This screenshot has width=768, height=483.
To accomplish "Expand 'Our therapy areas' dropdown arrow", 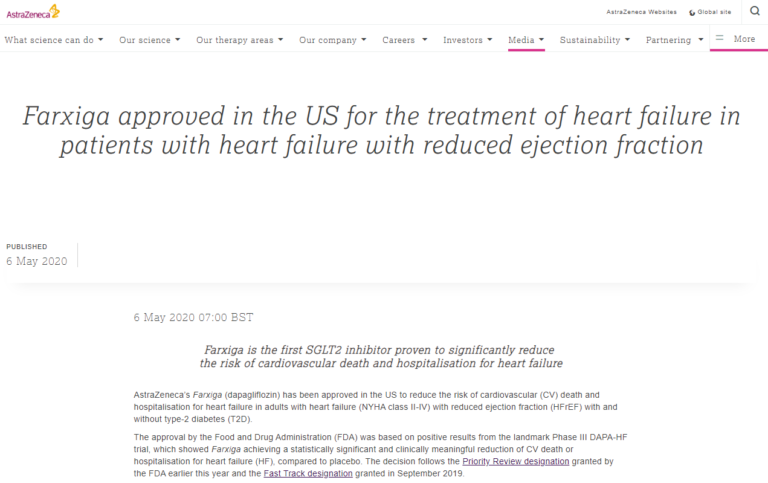I will pyautogui.click(x=280, y=40).
